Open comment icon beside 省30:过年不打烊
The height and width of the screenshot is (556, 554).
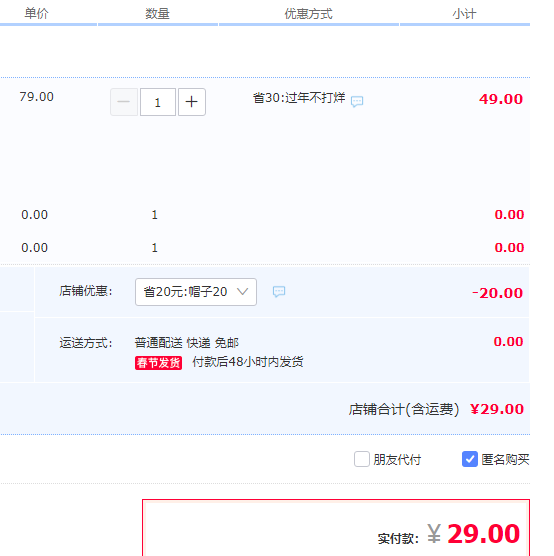tap(357, 101)
